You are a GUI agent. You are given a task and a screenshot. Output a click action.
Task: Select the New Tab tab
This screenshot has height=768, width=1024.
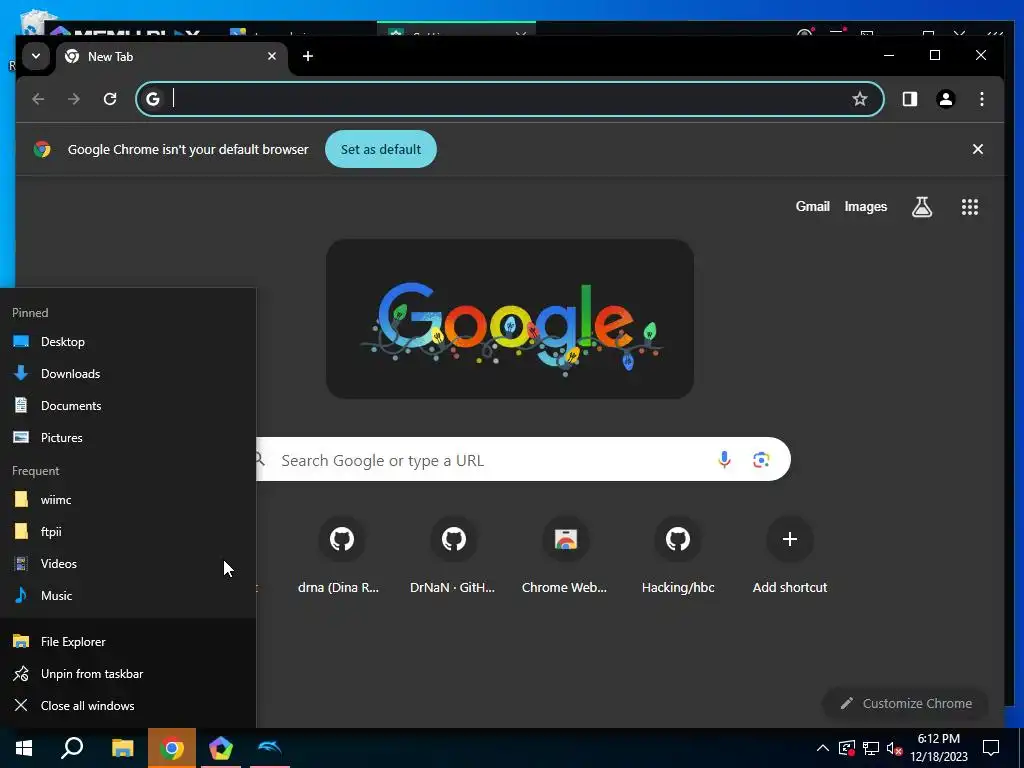pyautogui.click(x=171, y=57)
